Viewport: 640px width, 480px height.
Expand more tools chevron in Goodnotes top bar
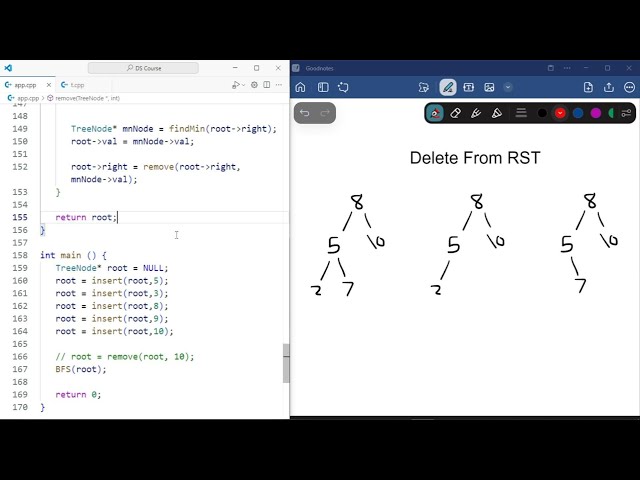(508, 87)
